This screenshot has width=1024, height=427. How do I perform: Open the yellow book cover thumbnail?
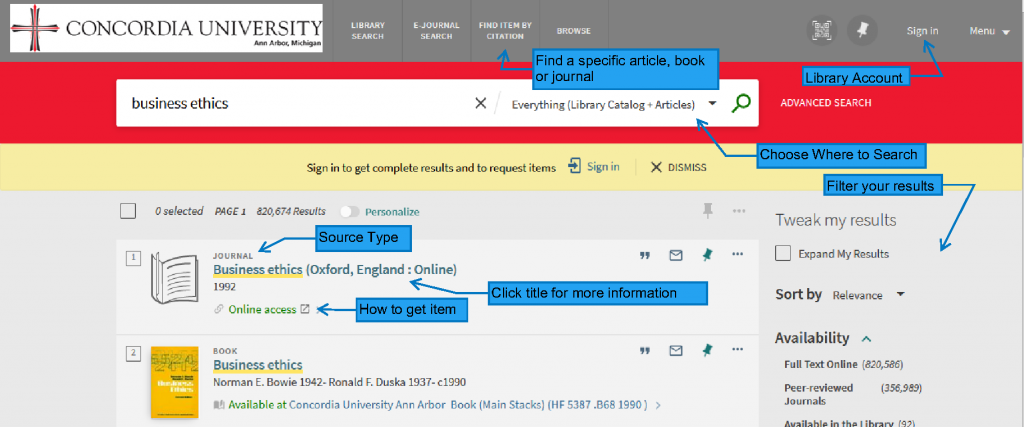coord(174,382)
